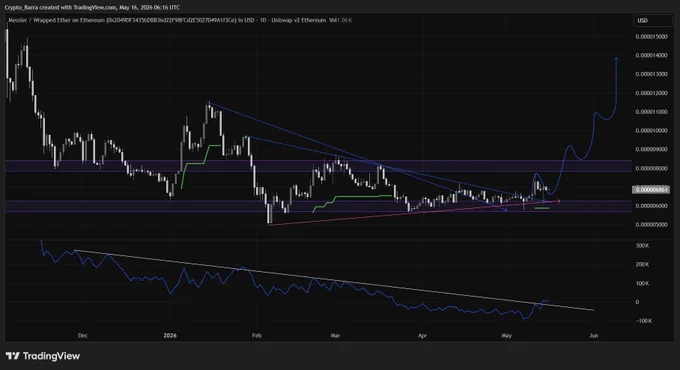Click the 0.000006000 price axis label

pyautogui.click(x=651, y=206)
